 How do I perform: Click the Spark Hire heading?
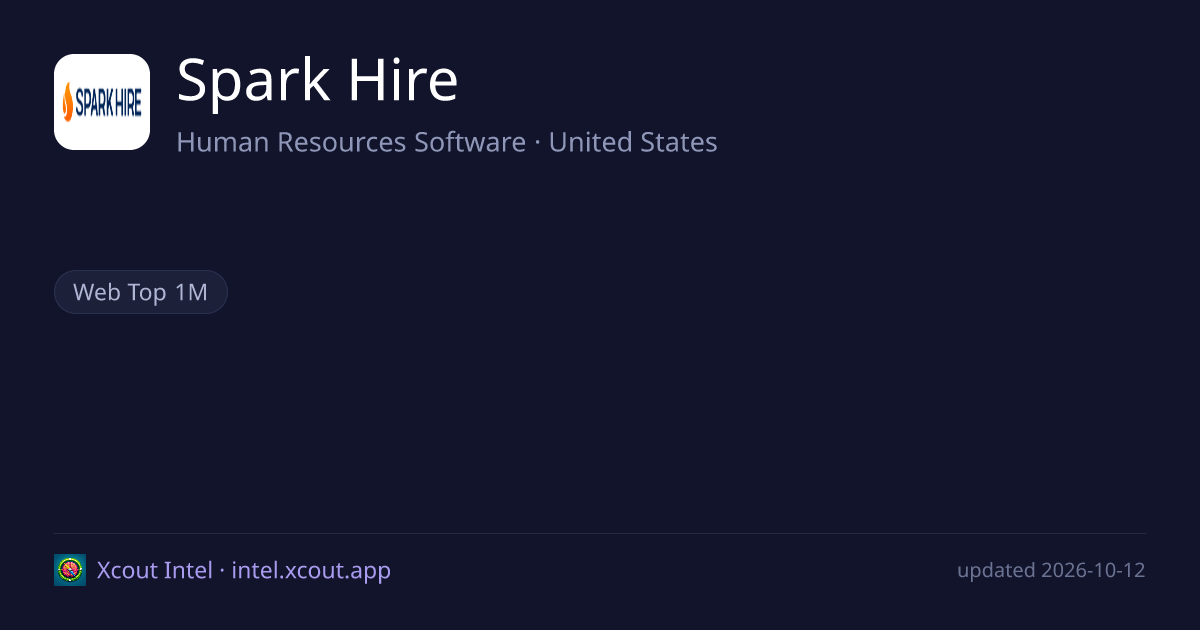coord(317,80)
